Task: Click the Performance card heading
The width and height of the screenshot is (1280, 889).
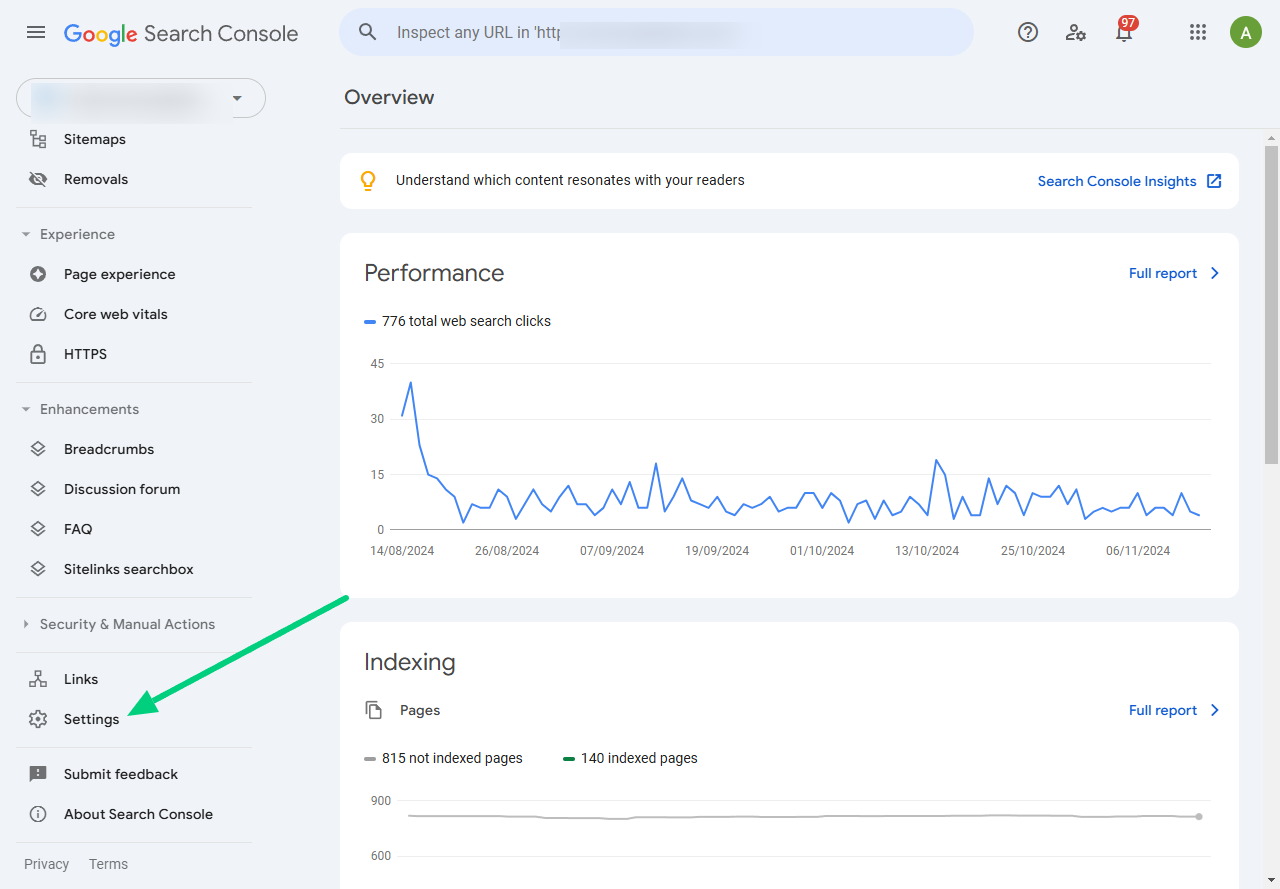Action: pos(434,273)
